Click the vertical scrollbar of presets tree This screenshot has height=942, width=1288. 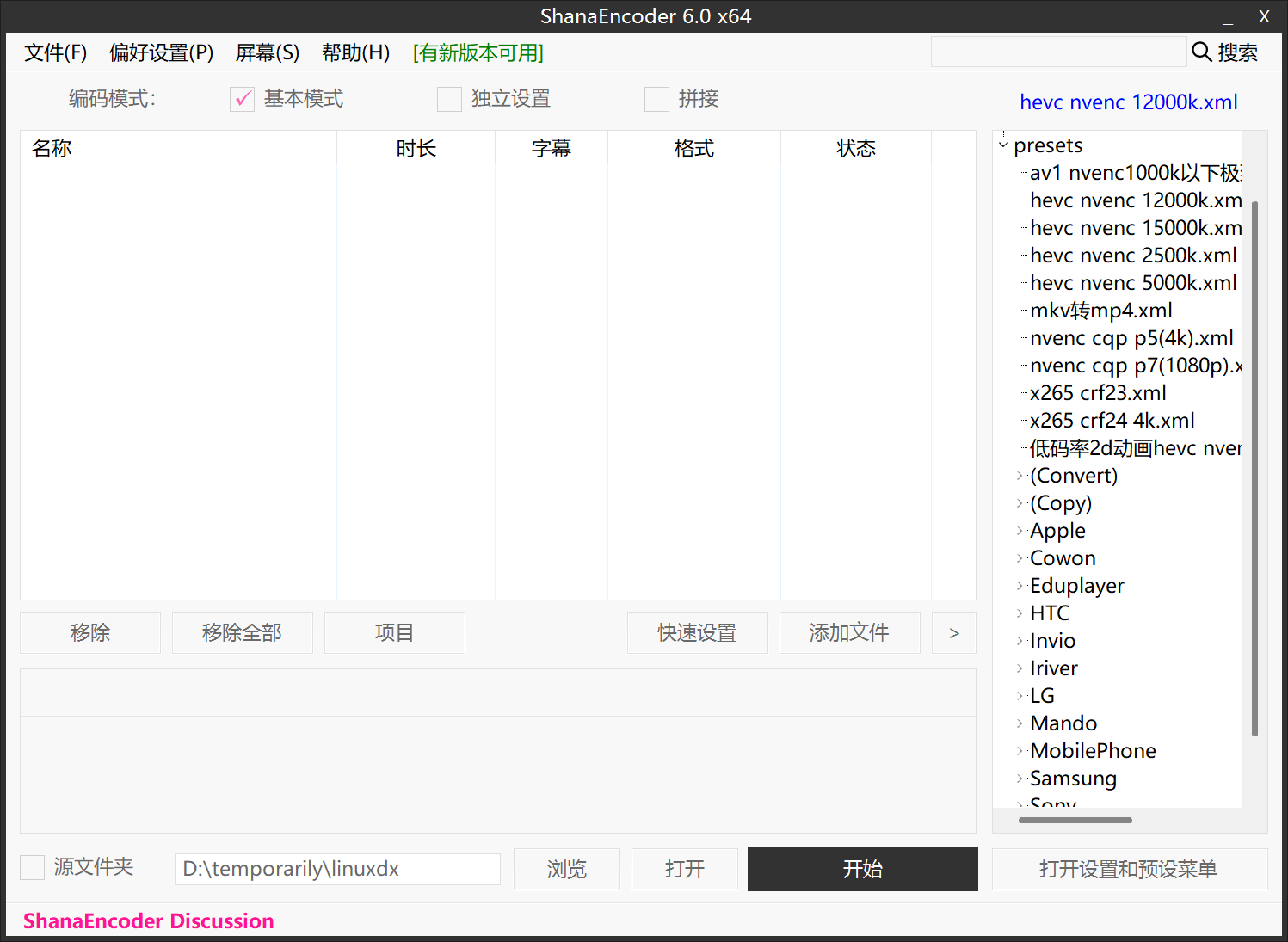point(1255,469)
